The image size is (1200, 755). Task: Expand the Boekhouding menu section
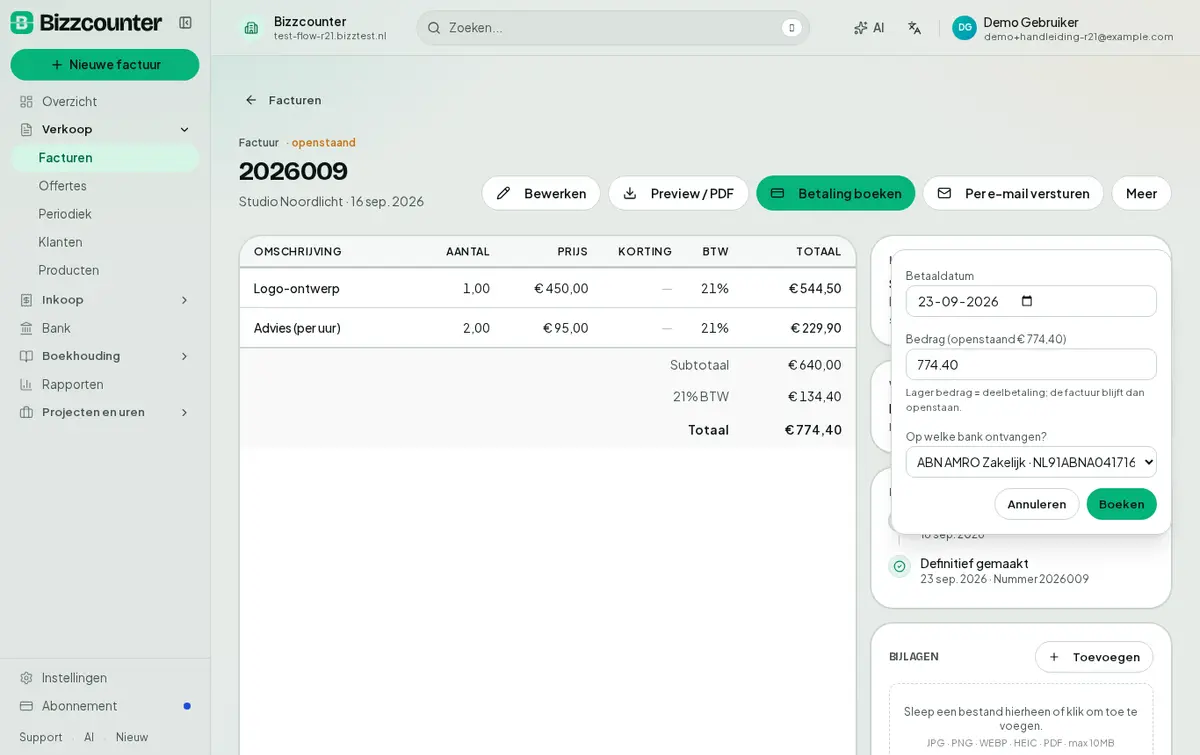[x=184, y=356]
